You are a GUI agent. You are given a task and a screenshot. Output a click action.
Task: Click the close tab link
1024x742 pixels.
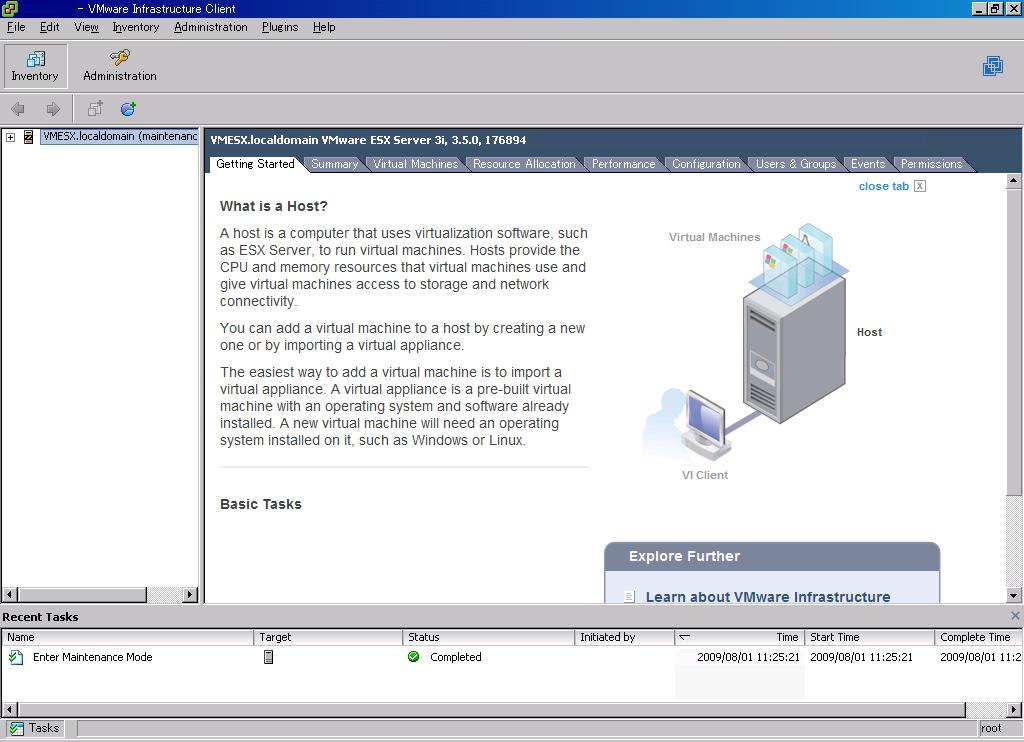pos(884,186)
